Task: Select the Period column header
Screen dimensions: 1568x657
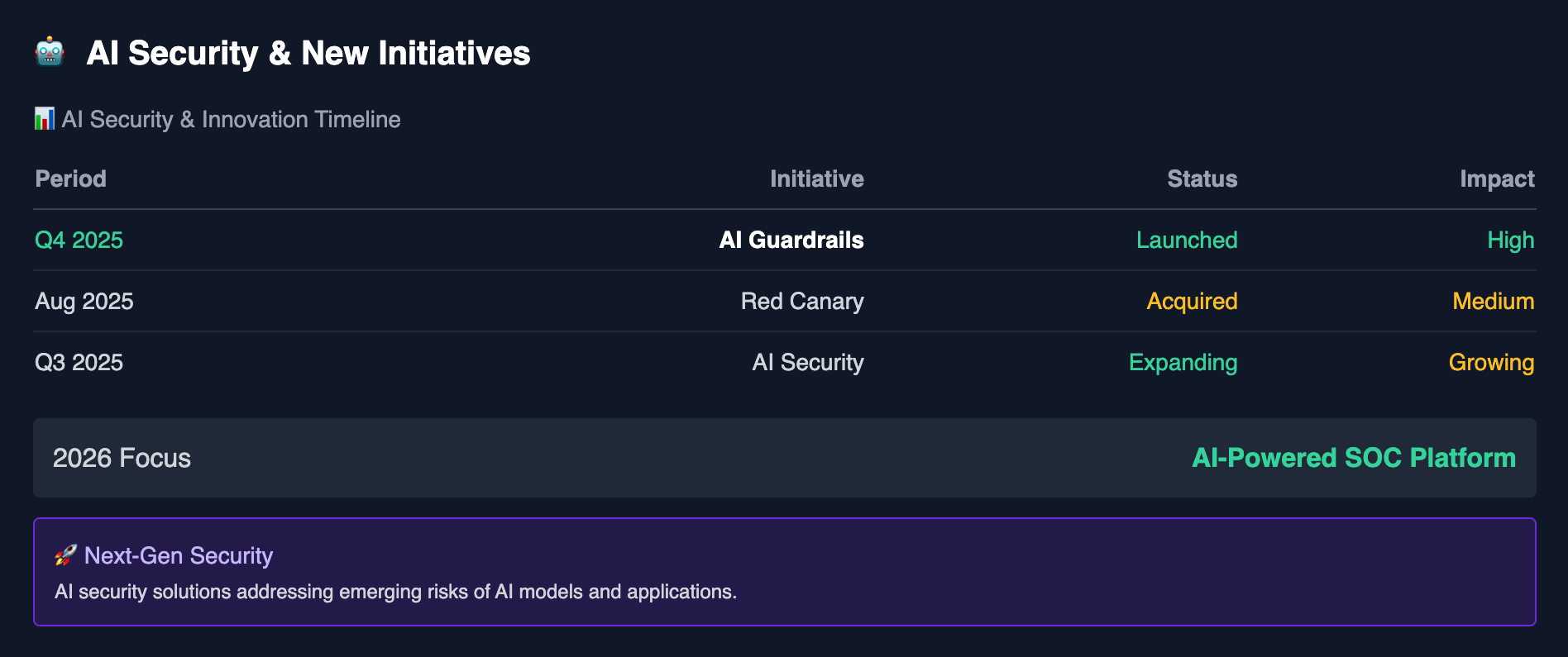Action: 71,179
